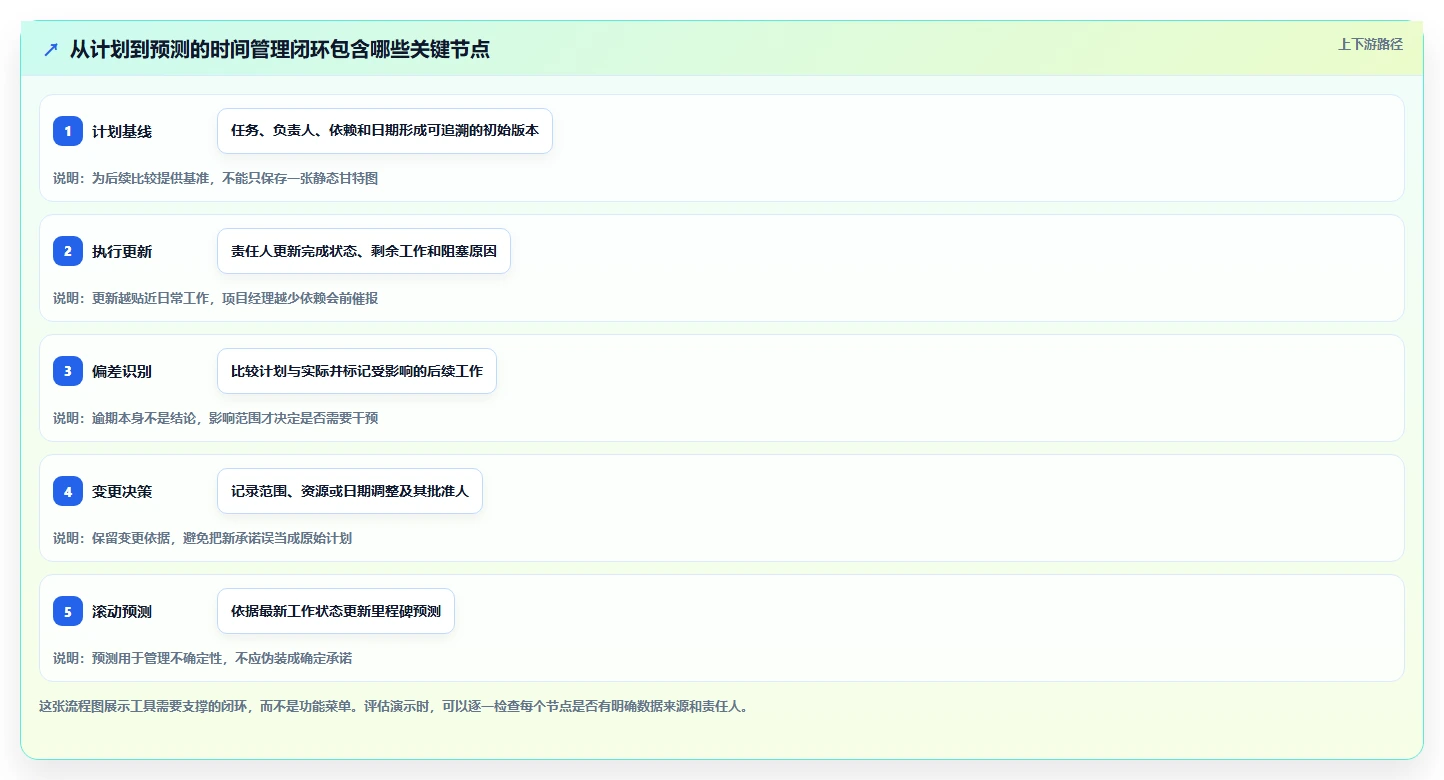Click the 上下游路径 label

[x=1370, y=44]
